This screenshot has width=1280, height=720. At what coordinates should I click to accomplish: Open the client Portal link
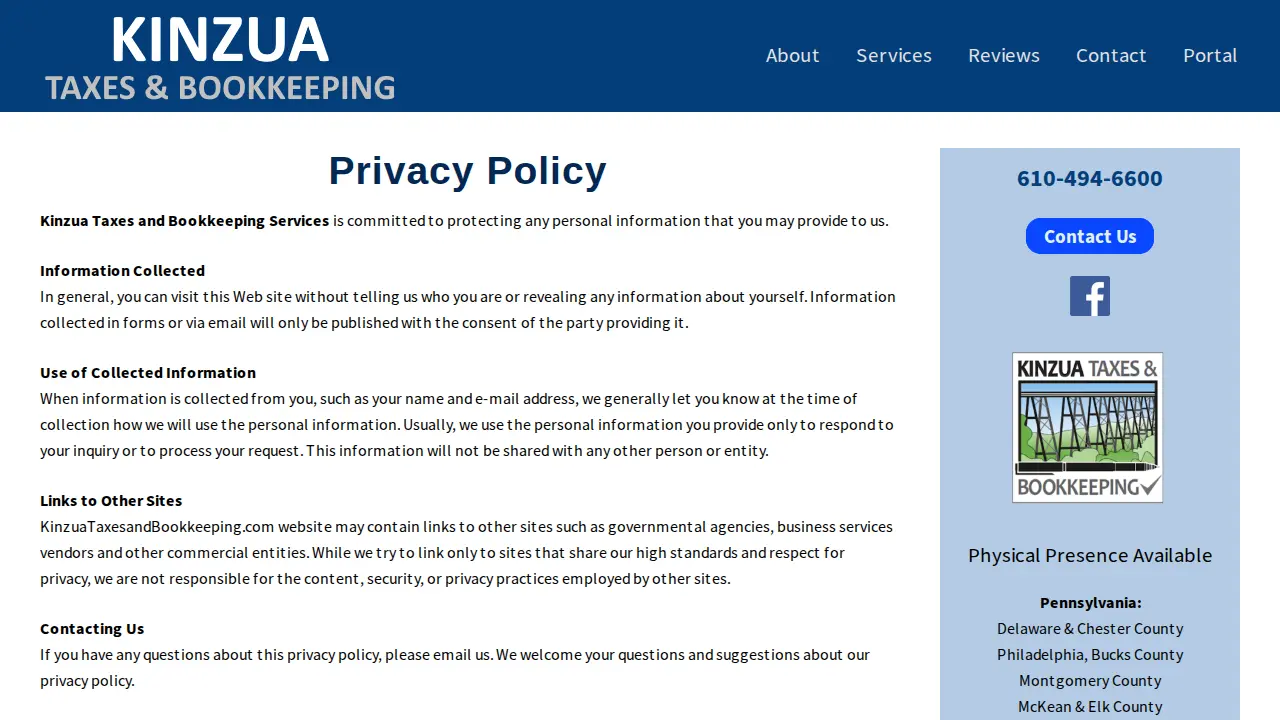point(1210,55)
